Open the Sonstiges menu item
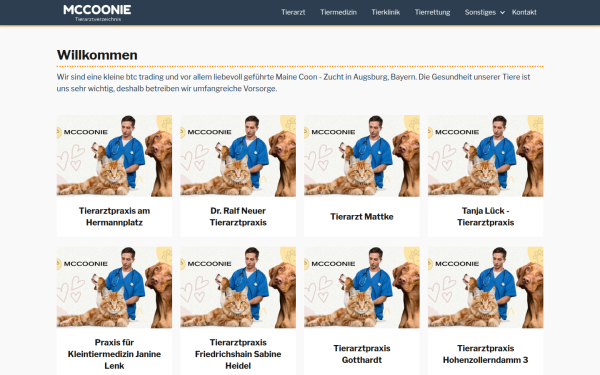 pyautogui.click(x=480, y=12)
